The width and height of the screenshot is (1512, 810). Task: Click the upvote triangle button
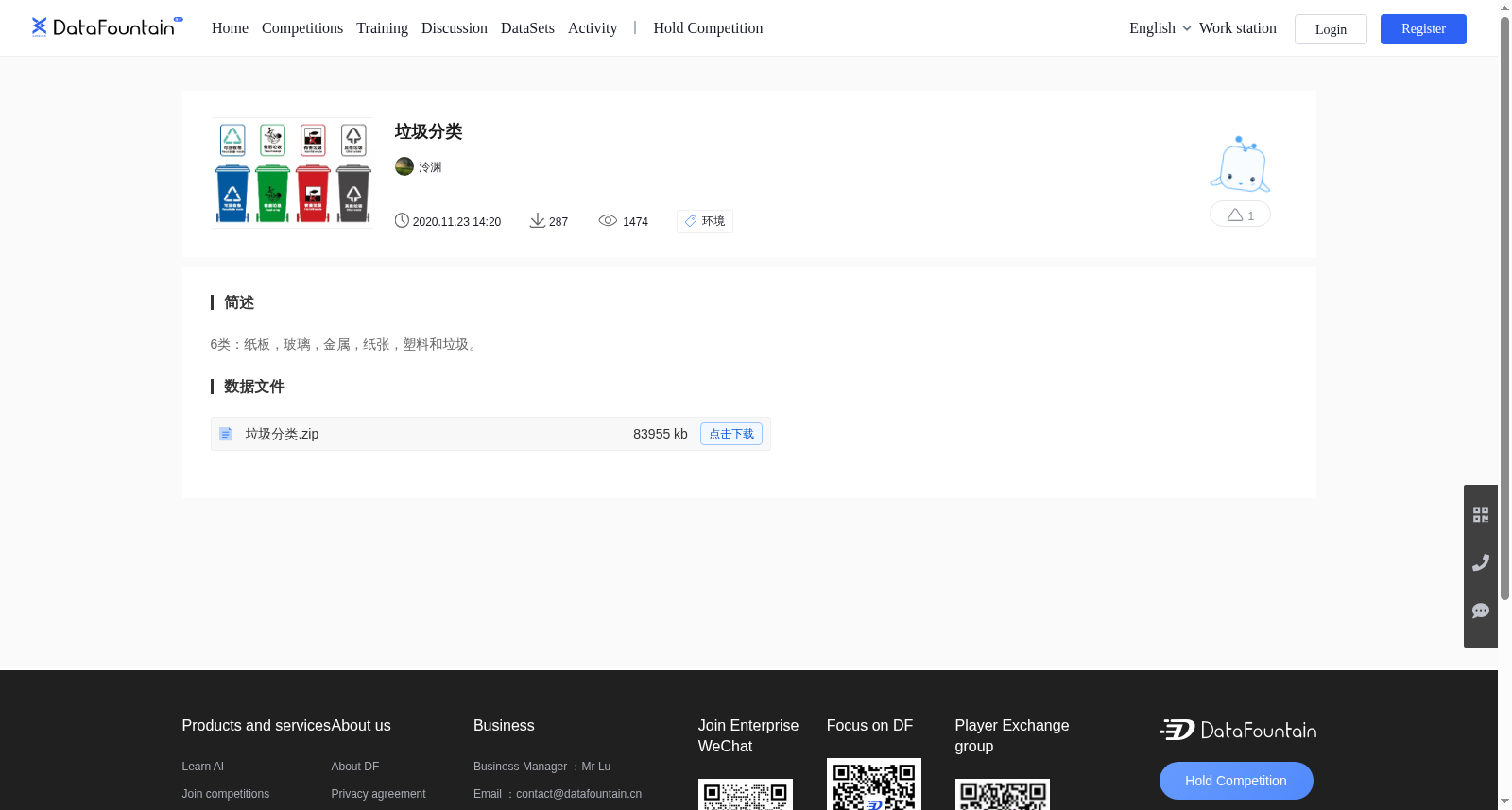click(x=1240, y=215)
